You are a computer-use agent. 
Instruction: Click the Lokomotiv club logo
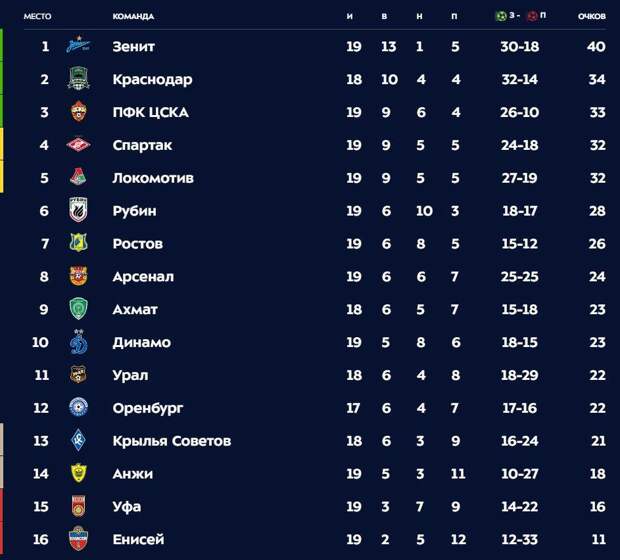[78, 177]
